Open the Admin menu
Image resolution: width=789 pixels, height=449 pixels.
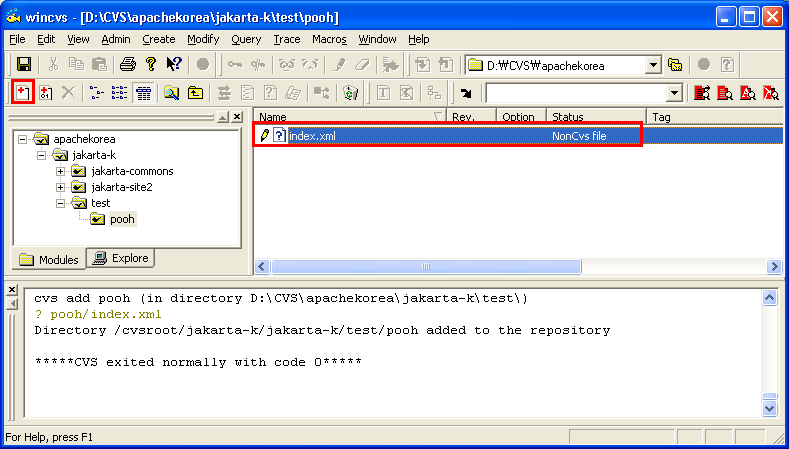click(115, 39)
